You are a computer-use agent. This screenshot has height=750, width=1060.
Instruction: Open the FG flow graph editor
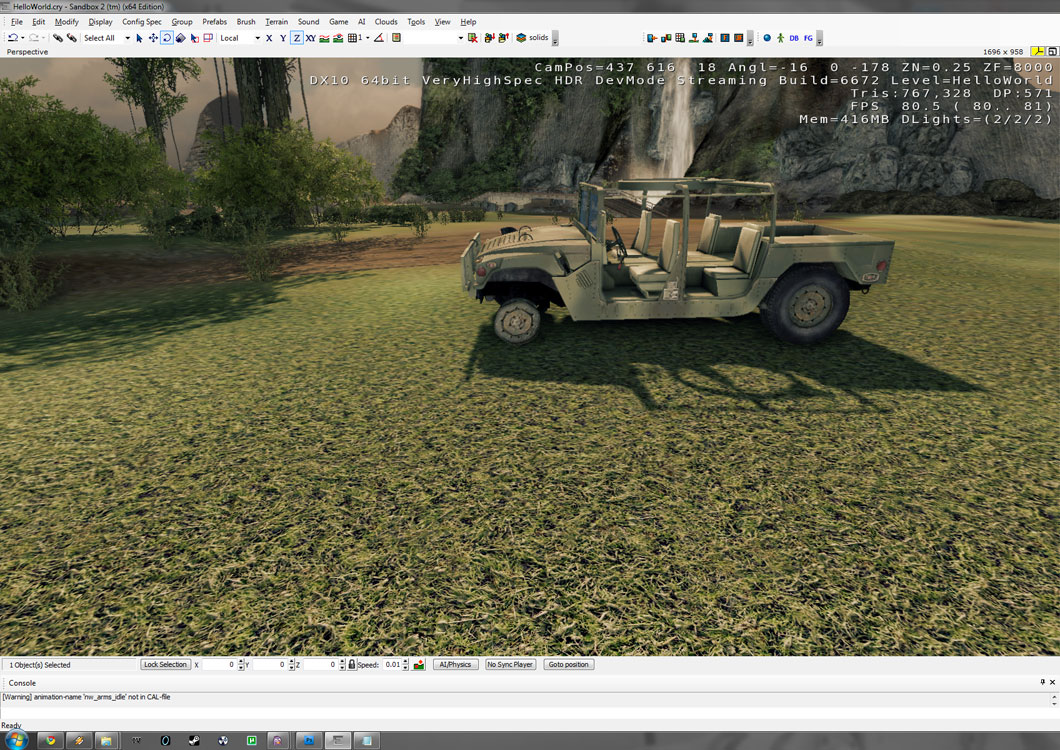[808, 38]
